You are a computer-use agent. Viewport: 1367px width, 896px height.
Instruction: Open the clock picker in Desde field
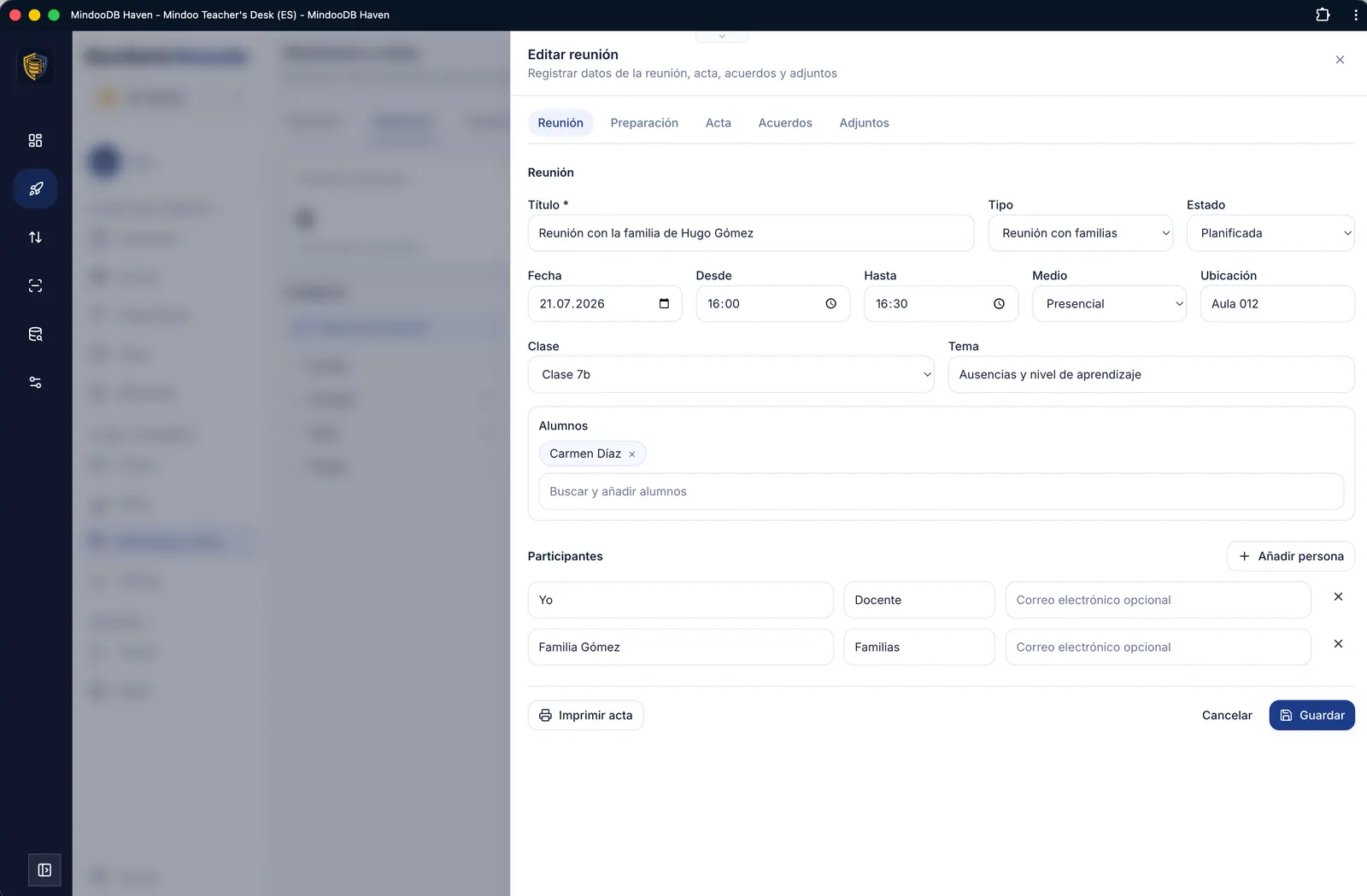tap(830, 304)
